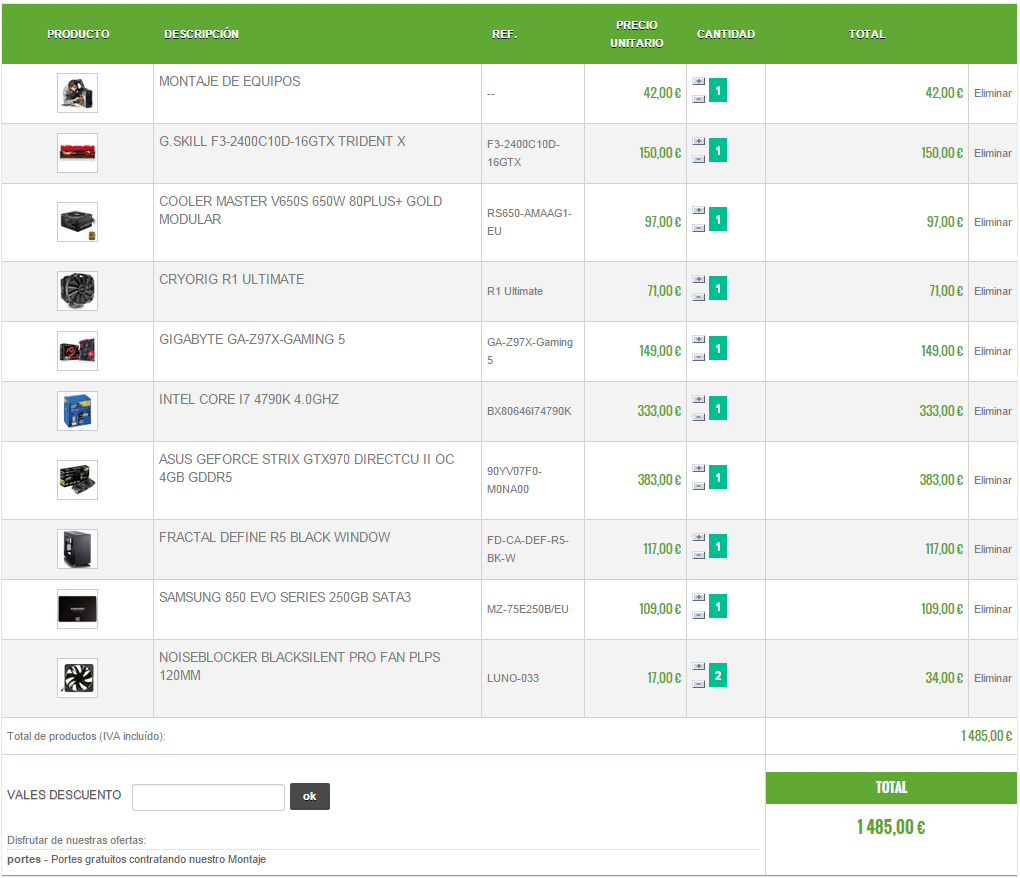The height and width of the screenshot is (878, 1020).
Task: Remove Asus Strix GTX970 with Eliminar
Action: point(993,480)
